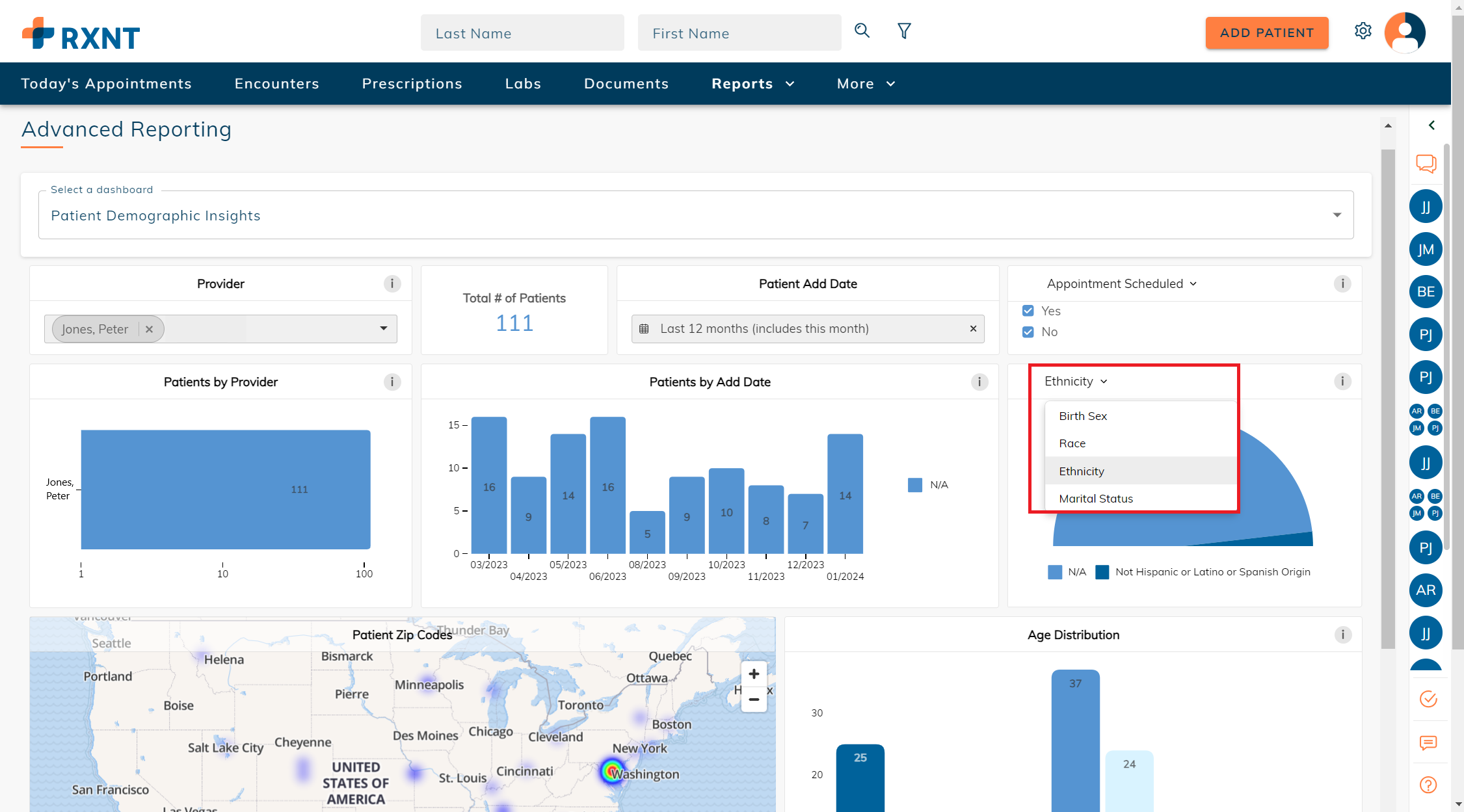Select Marital Status from the list
Screen dimensions: 1464x812
[x=1096, y=499]
